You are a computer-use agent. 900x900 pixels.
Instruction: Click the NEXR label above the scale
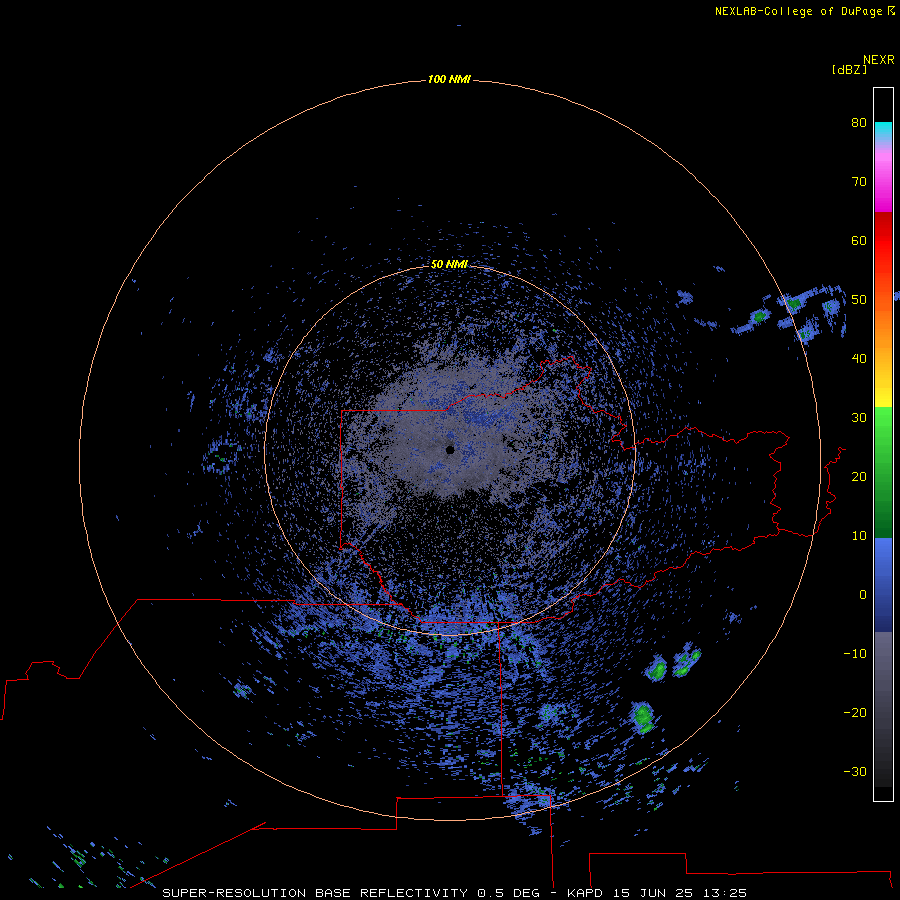(878, 60)
